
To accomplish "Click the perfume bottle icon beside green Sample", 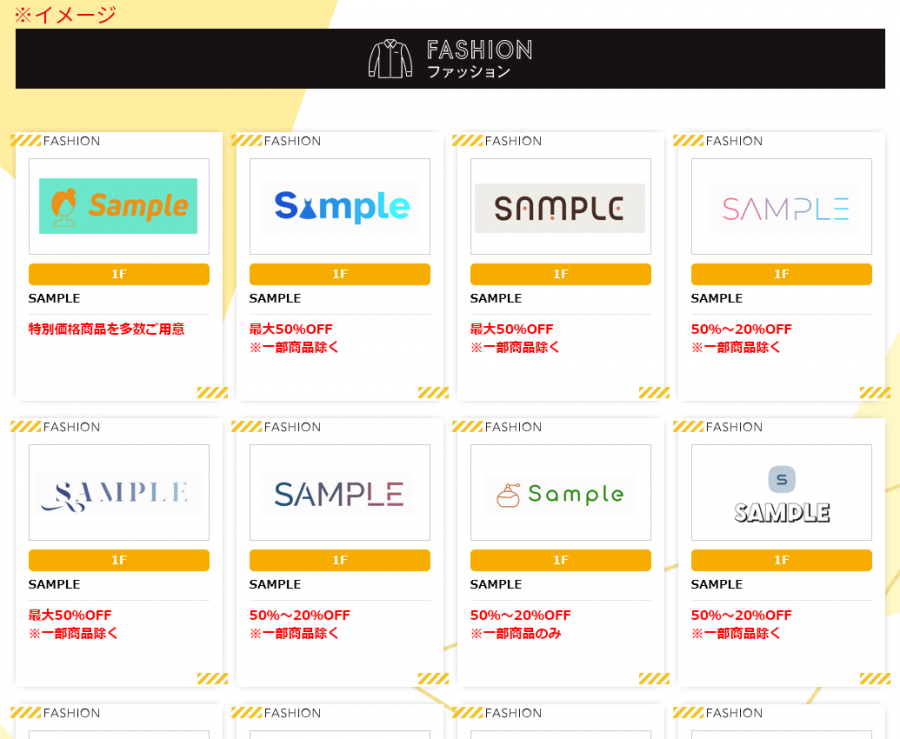I will 508,495.
